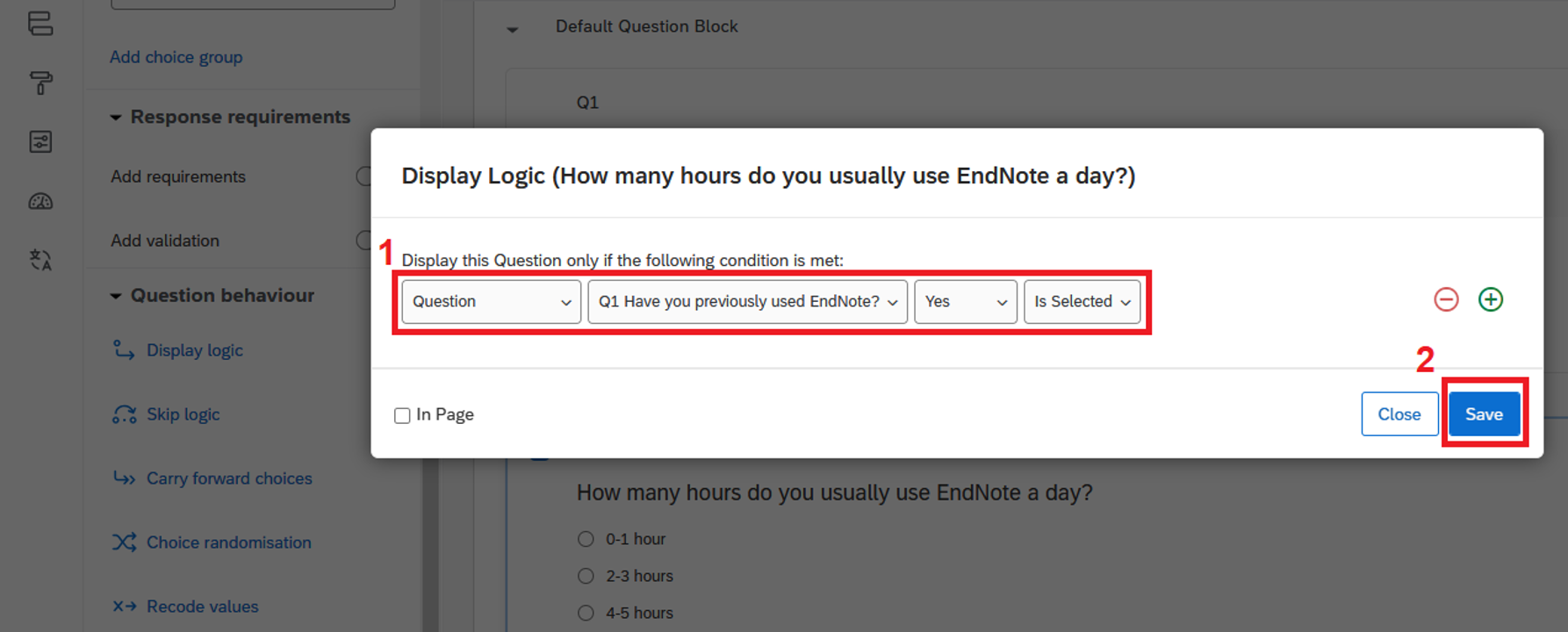Open the Is Selected operator dropdown
The height and width of the screenshot is (632, 1568).
tap(1082, 302)
